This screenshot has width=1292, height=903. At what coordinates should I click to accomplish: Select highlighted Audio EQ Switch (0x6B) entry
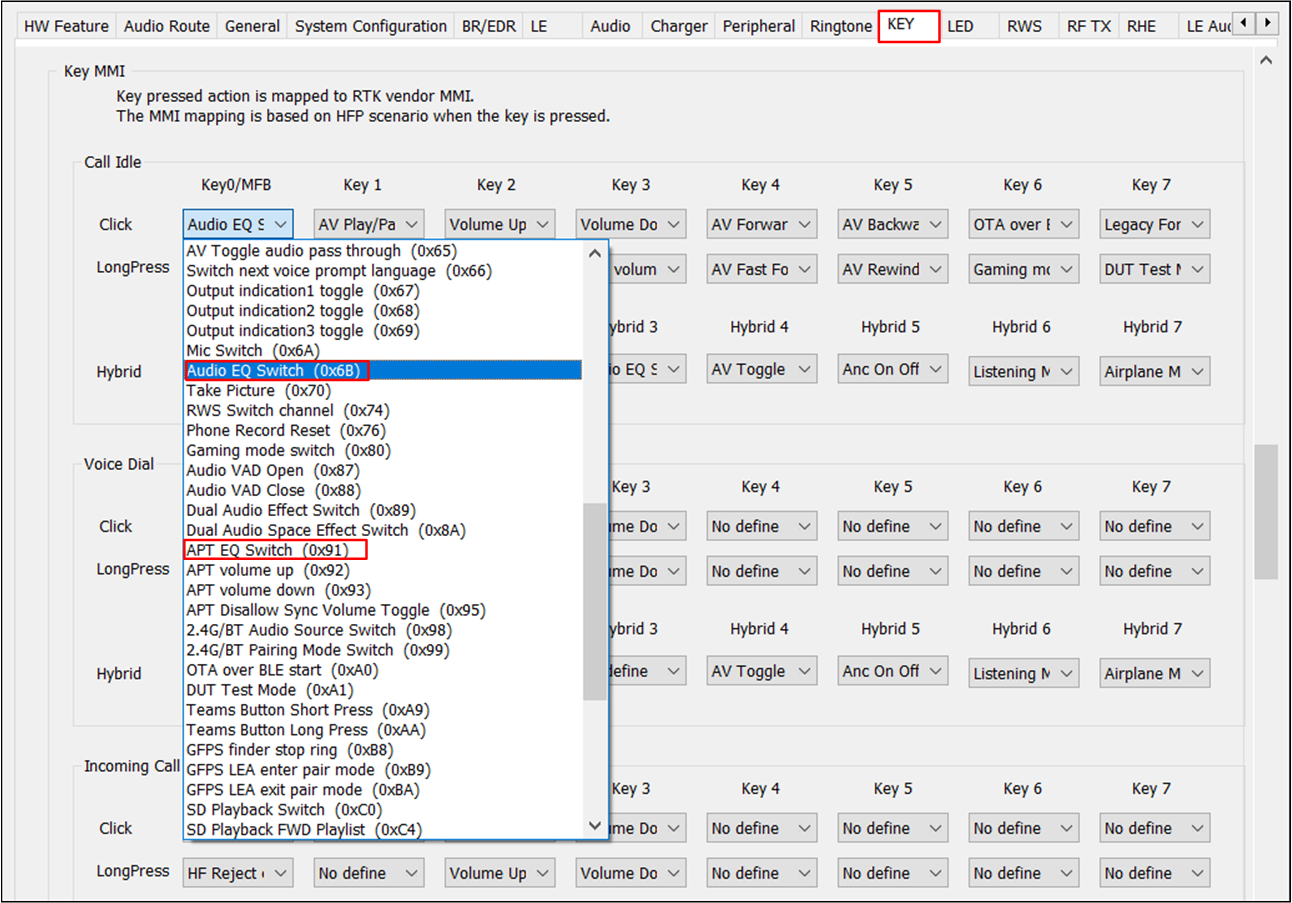[383, 371]
